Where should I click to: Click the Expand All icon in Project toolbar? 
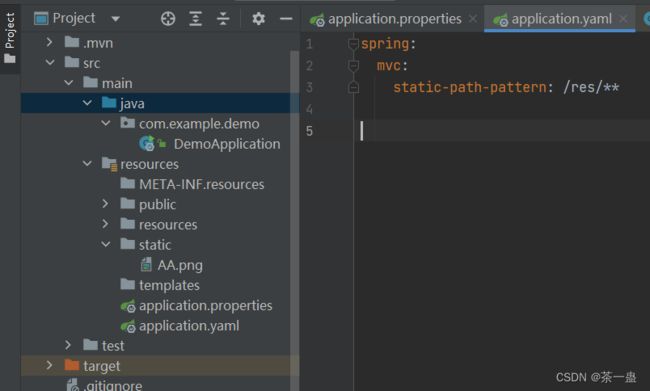click(x=196, y=19)
